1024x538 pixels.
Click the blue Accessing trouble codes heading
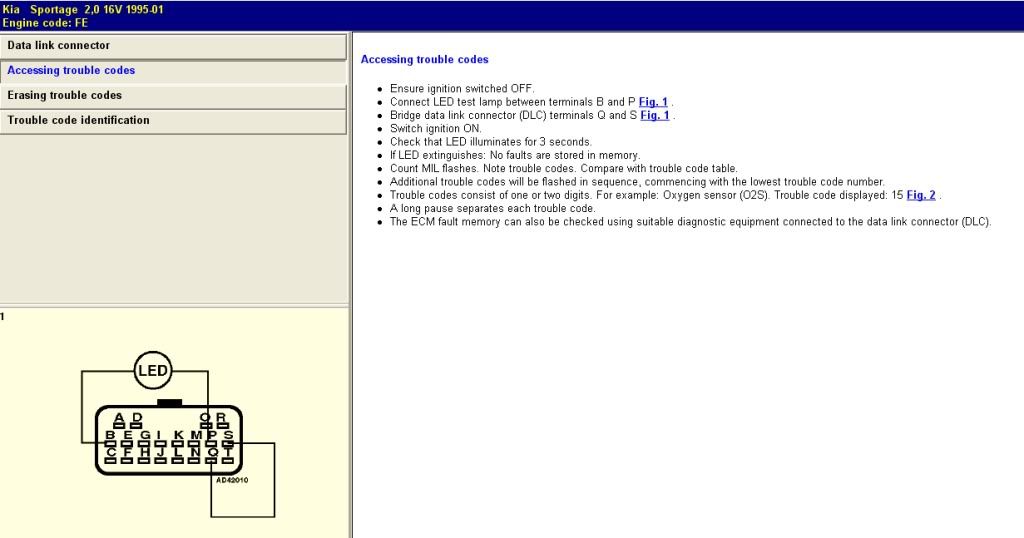click(424, 60)
